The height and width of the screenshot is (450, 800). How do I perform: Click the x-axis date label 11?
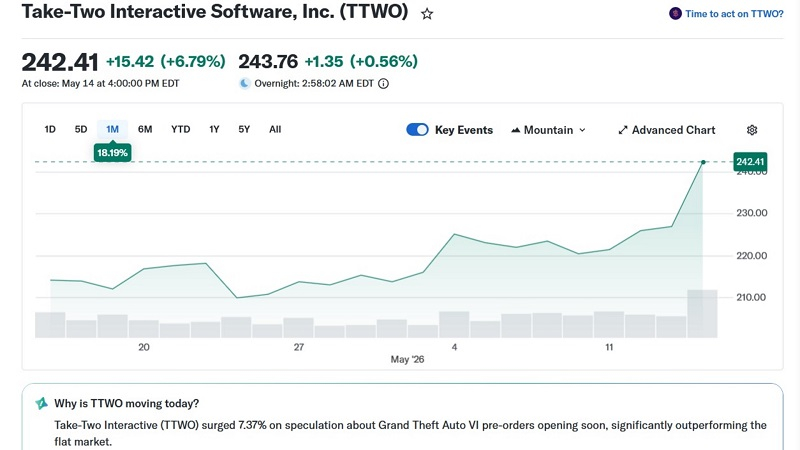pyautogui.click(x=609, y=347)
